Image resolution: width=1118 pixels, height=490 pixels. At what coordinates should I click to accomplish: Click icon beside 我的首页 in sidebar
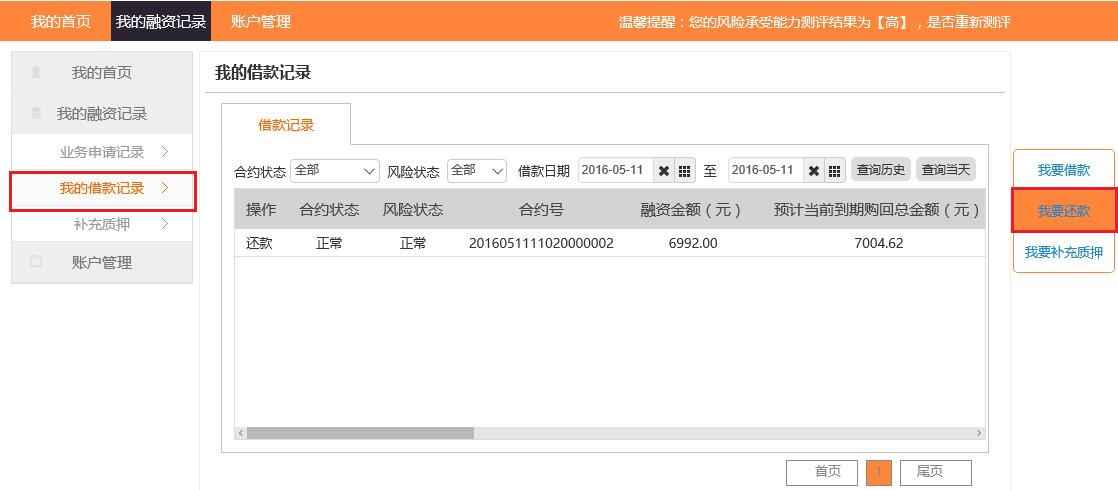tap(36, 73)
